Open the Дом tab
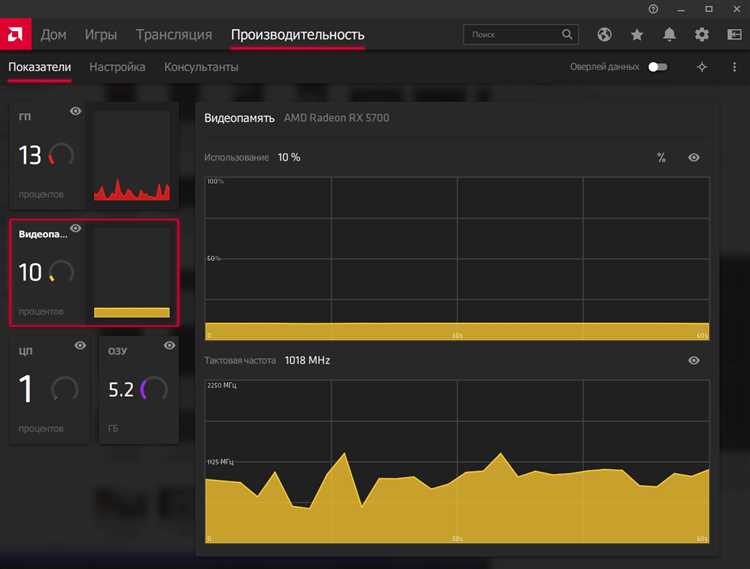The width and height of the screenshot is (750, 569). 54,35
